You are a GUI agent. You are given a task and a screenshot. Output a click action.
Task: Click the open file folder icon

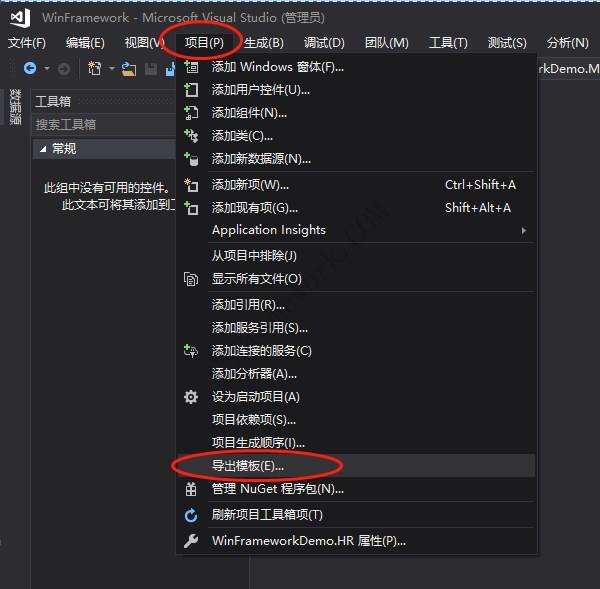point(130,68)
